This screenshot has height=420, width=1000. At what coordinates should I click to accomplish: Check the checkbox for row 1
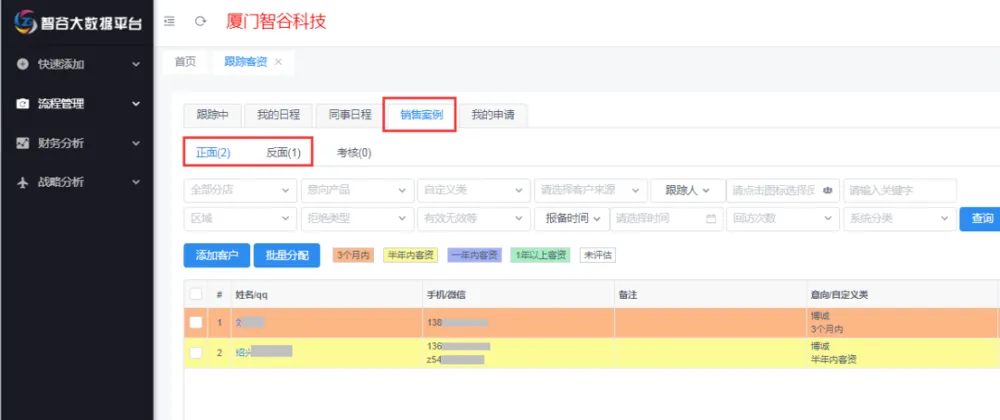[x=196, y=322]
